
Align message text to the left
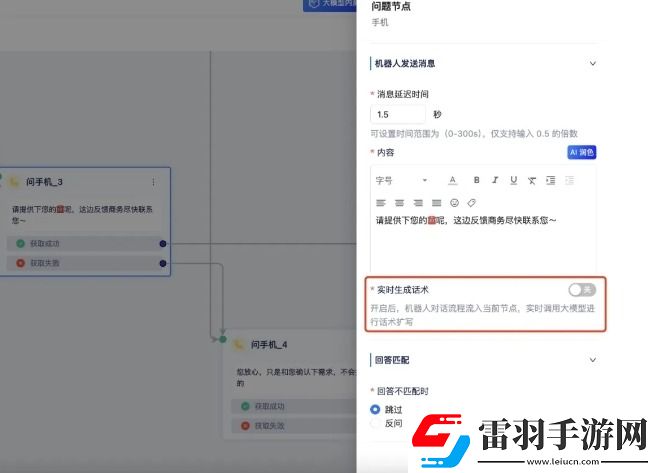[x=381, y=203]
